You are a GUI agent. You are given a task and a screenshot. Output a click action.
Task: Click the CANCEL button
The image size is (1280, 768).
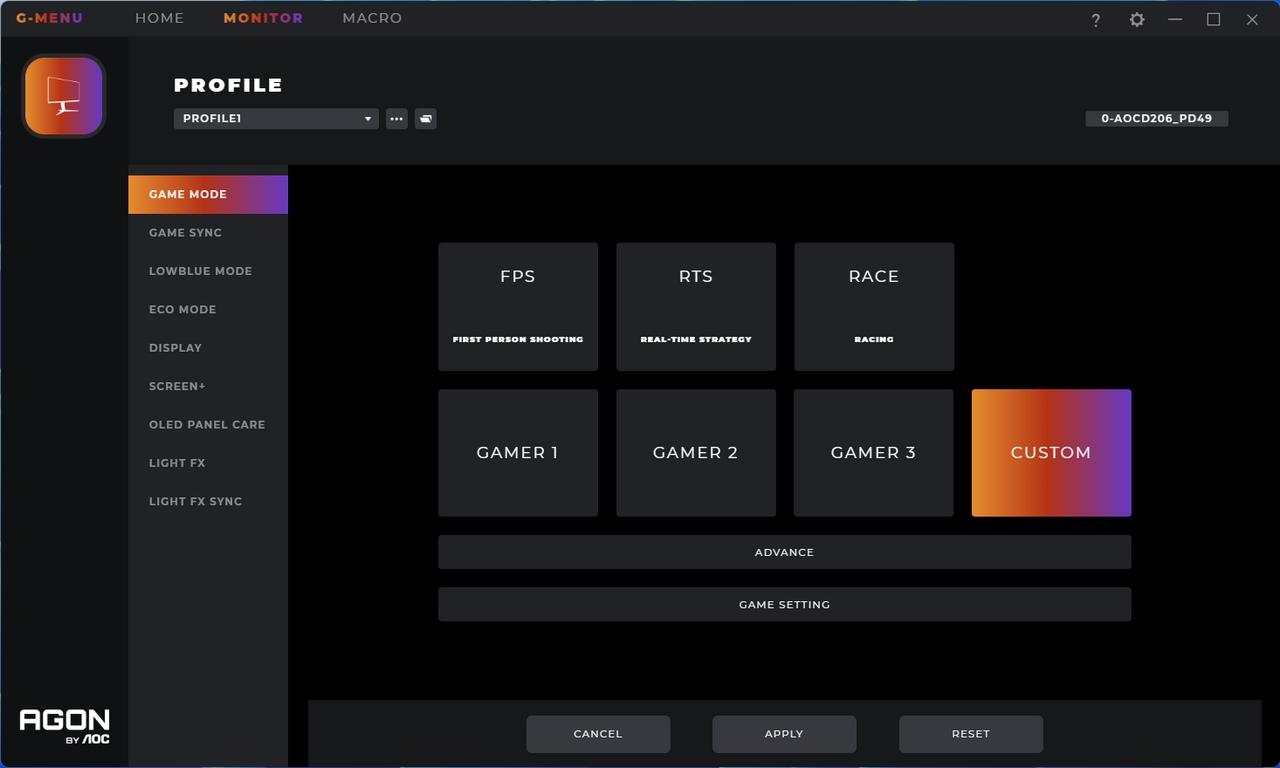pyautogui.click(x=598, y=734)
